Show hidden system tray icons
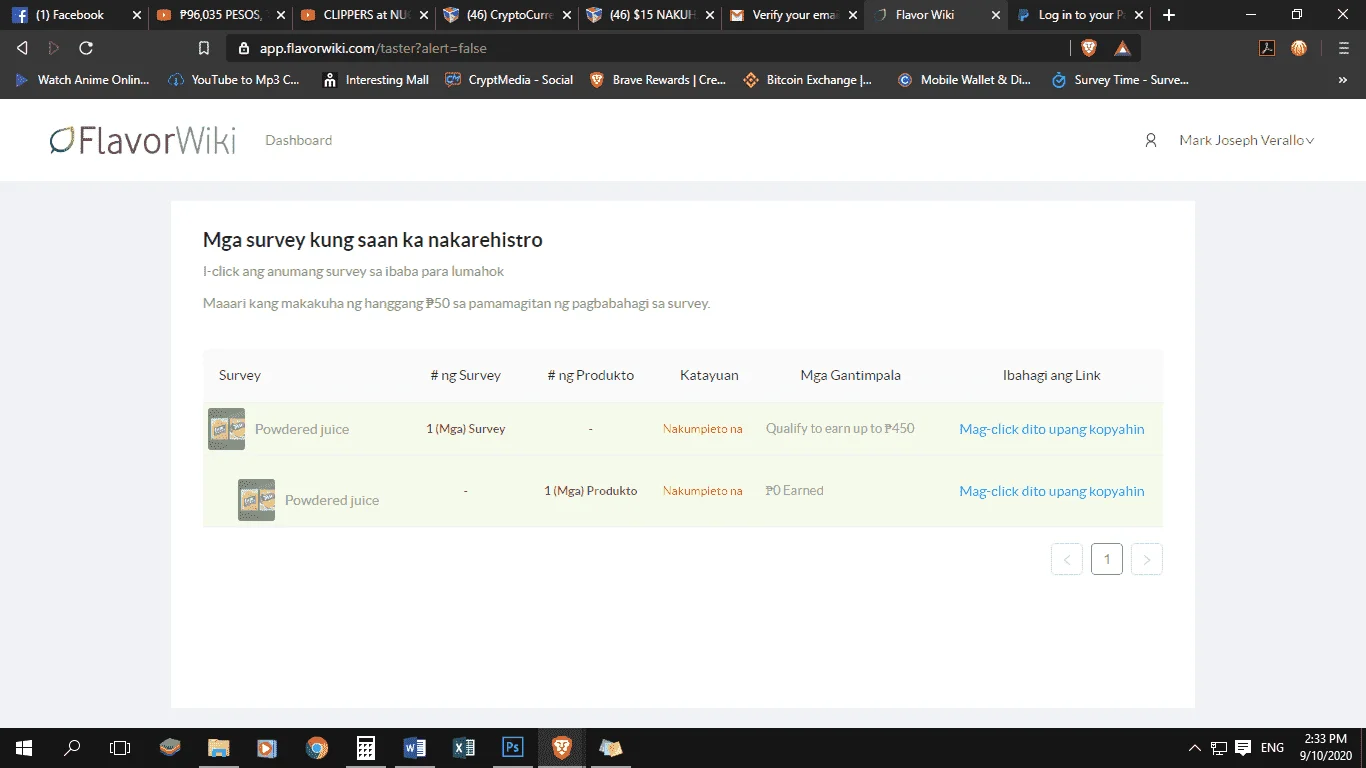This screenshot has height=768, width=1366. click(1194, 747)
